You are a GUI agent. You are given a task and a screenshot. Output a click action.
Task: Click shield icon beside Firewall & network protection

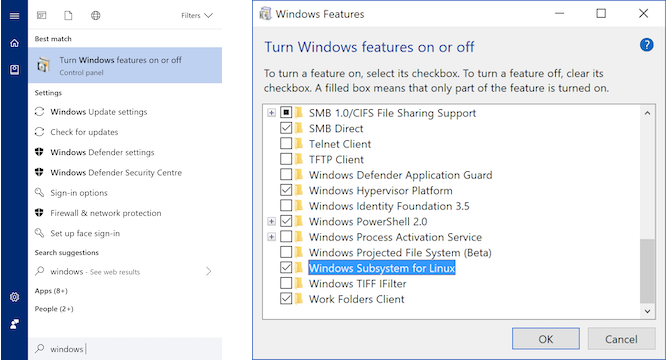tap(39, 213)
